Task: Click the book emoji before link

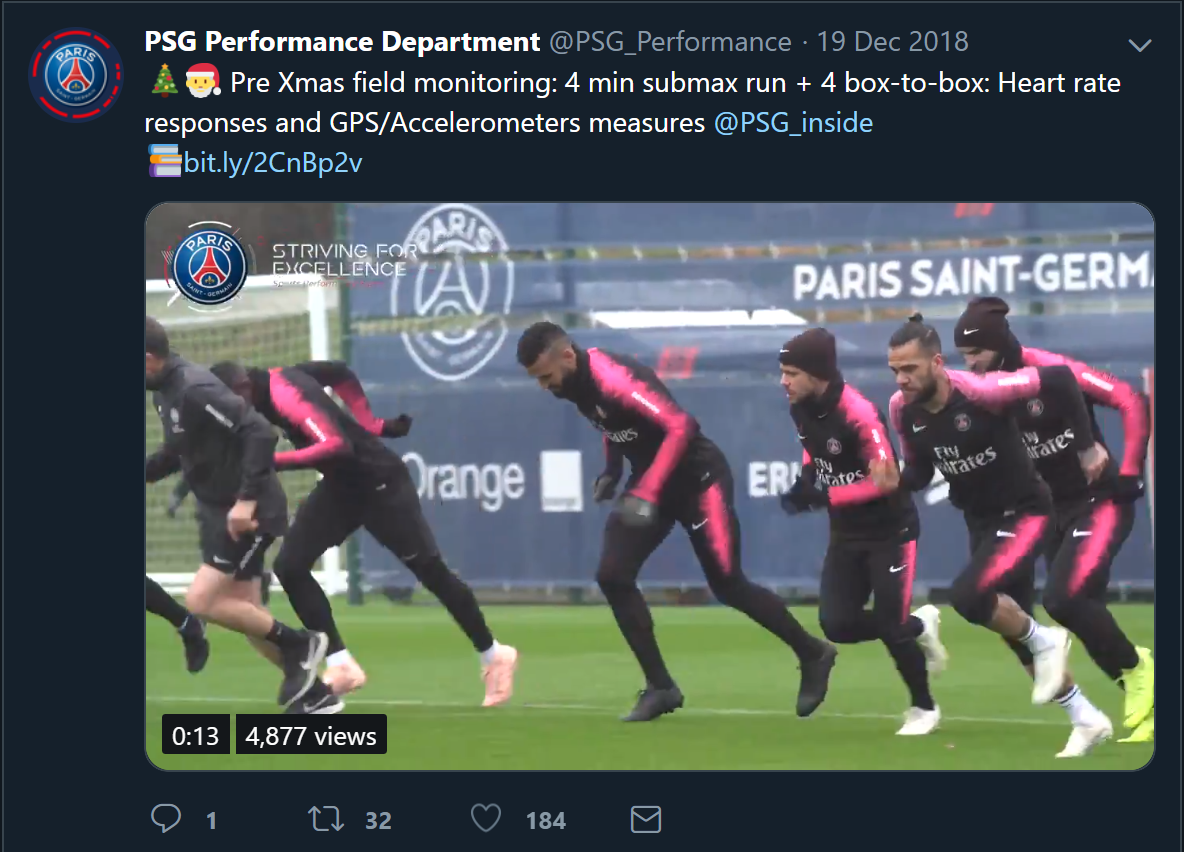Action: coord(164,162)
